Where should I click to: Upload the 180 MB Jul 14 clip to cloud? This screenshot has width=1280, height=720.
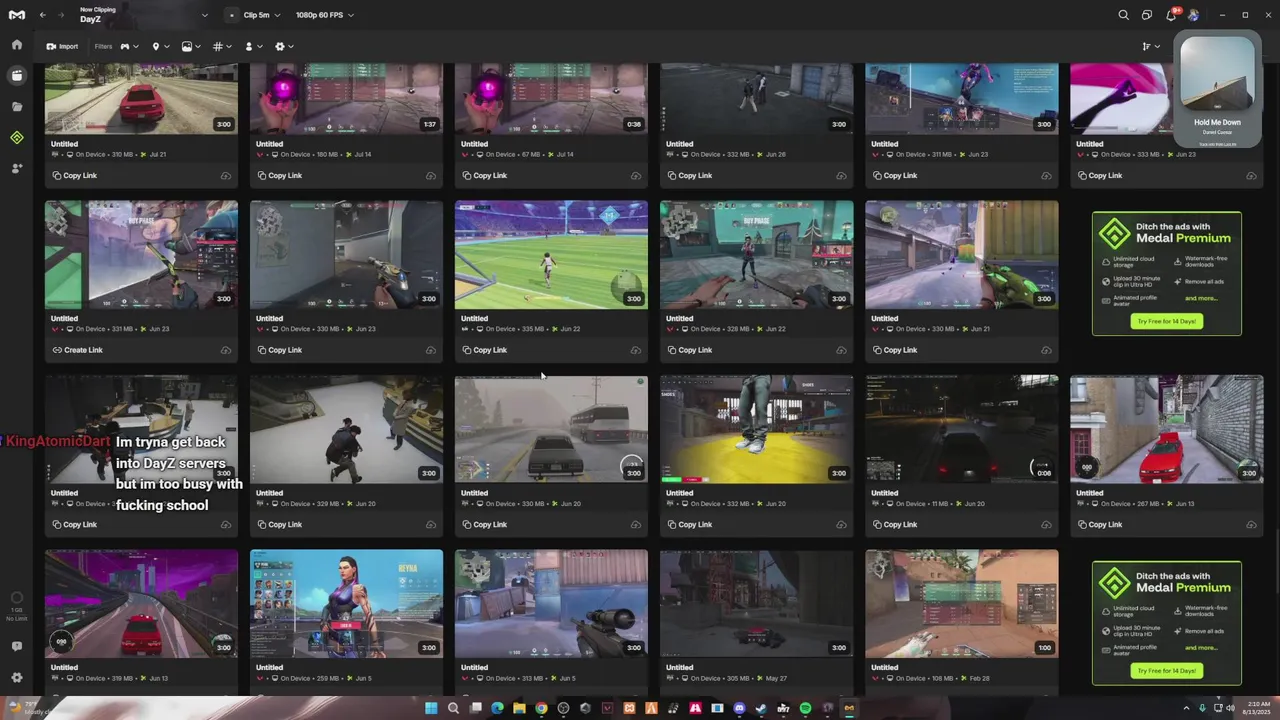(x=431, y=176)
